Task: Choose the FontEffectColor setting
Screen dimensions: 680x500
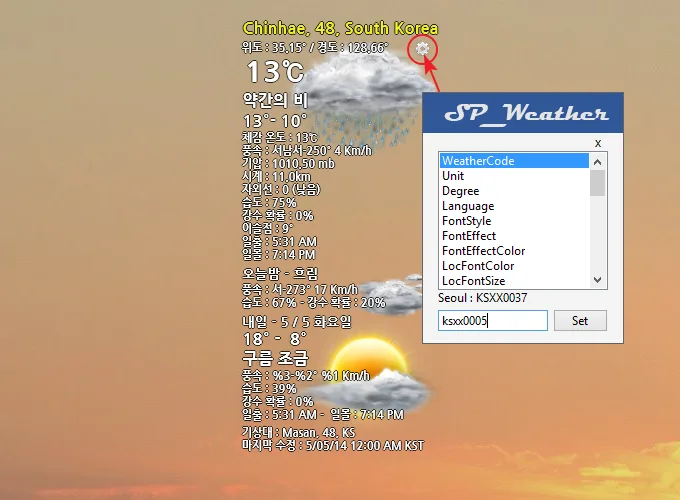Action: point(514,251)
